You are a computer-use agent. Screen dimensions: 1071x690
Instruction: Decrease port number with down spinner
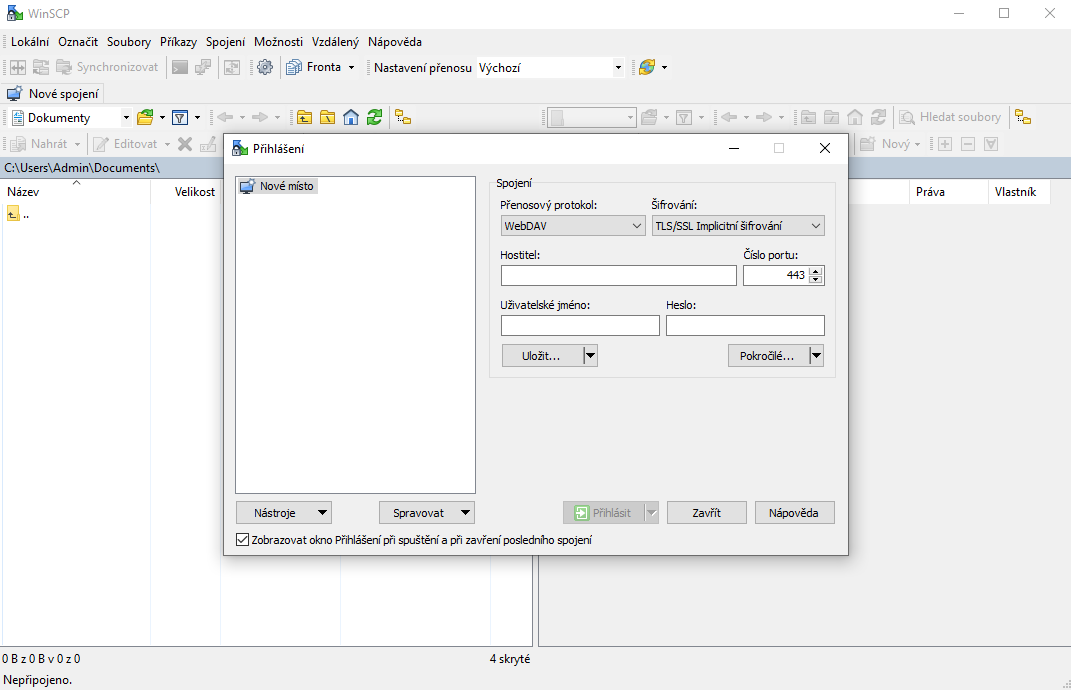tap(816, 279)
